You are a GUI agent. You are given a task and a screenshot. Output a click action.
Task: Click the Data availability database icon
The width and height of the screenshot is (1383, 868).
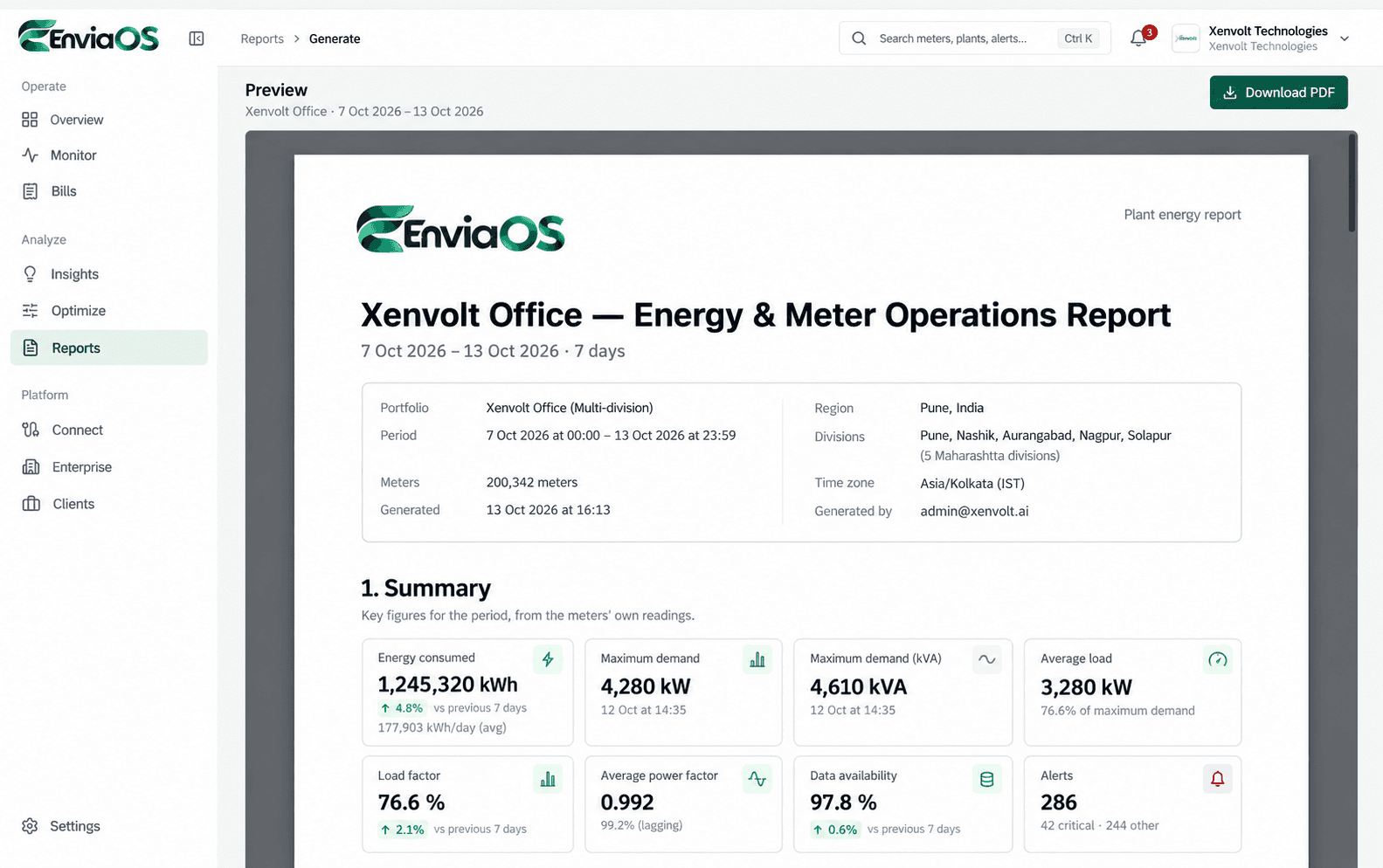[x=986, y=779]
